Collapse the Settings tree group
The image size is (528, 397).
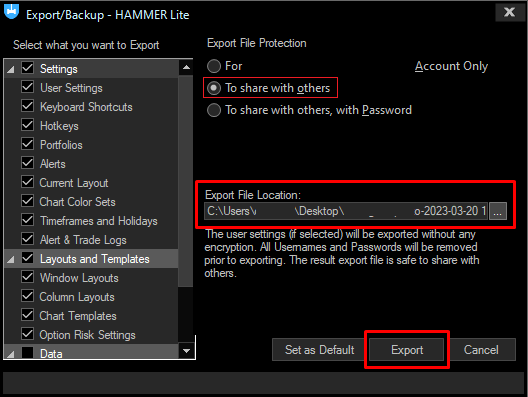click(11, 69)
